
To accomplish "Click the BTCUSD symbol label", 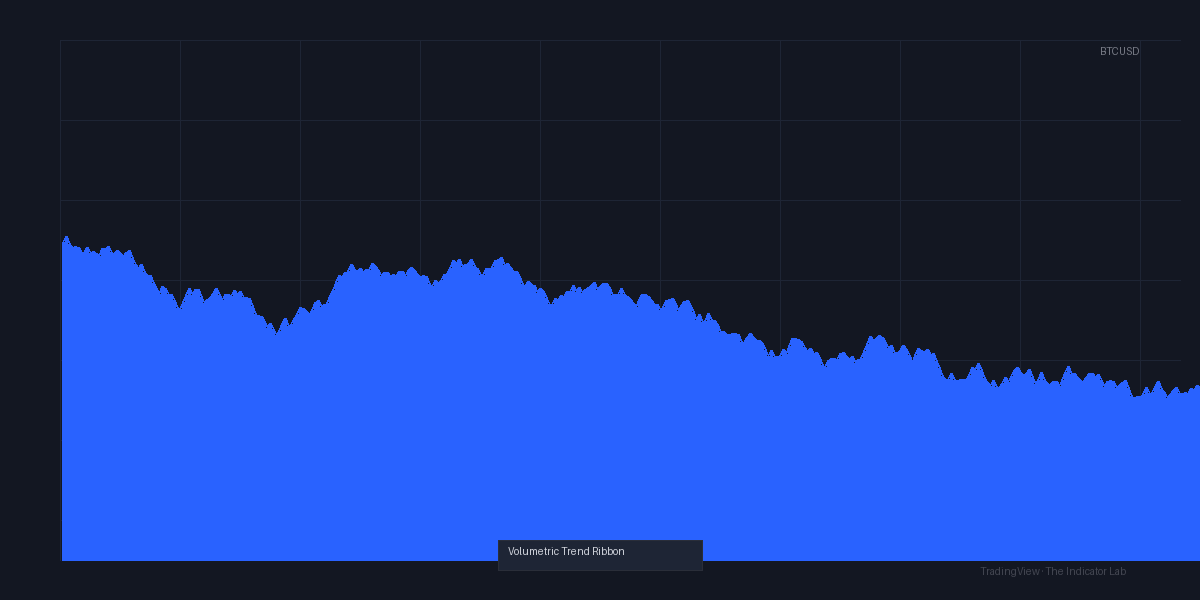I will click(x=1119, y=51).
